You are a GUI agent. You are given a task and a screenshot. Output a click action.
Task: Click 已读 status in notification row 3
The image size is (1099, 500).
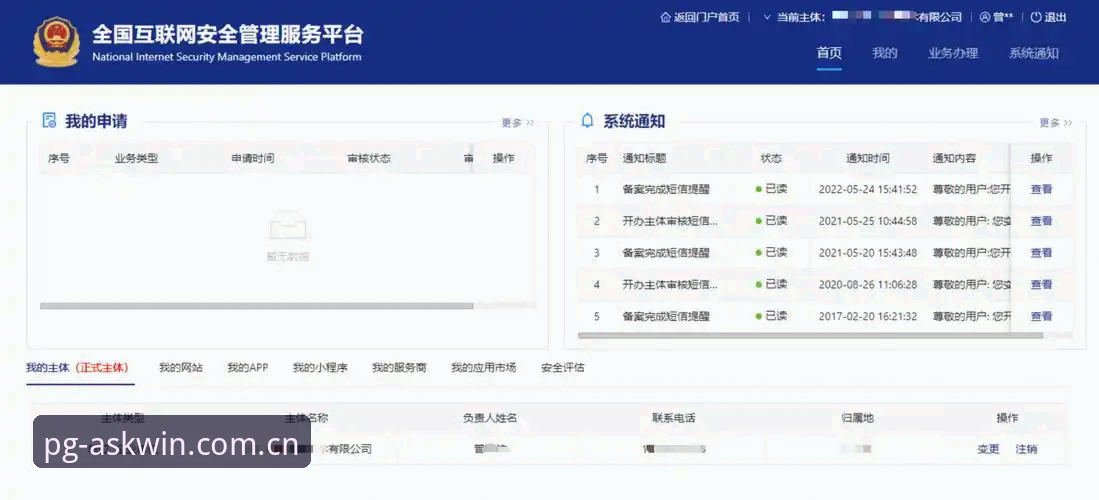771,252
